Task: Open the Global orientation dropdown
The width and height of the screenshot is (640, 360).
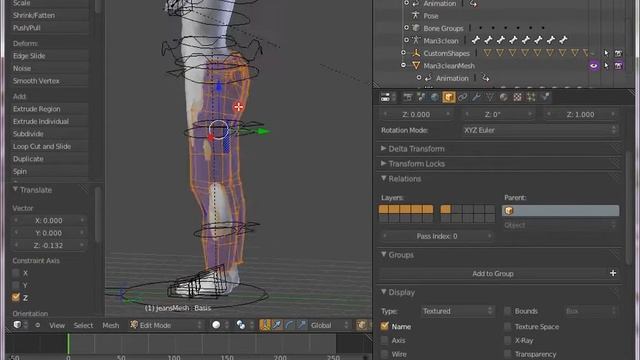Action: [330, 325]
